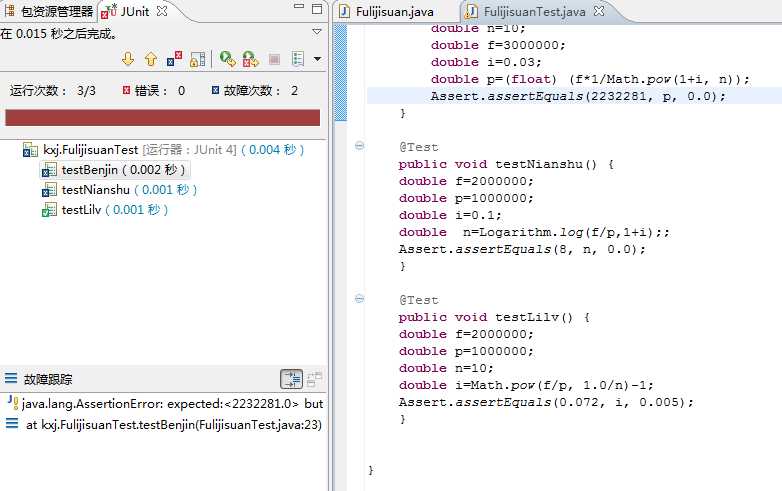Collapse the testLilv method fold marker
This screenshot has height=491, width=782.
coord(359,299)
